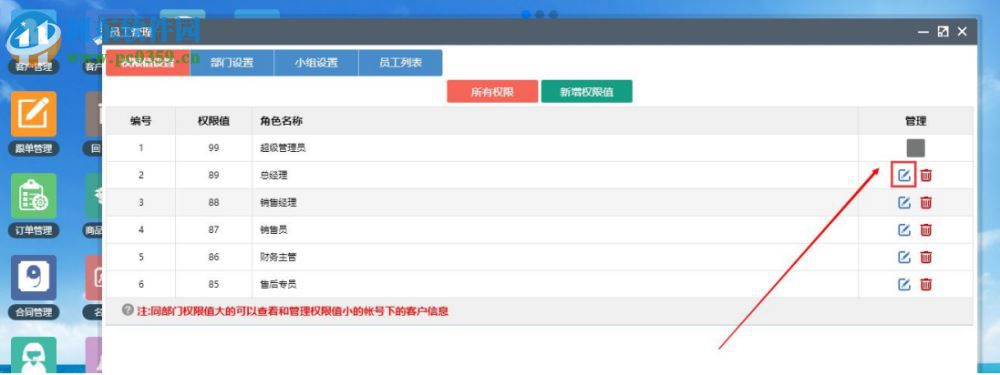Click the red note text about 同部门权限值

[x=293, y=311]
